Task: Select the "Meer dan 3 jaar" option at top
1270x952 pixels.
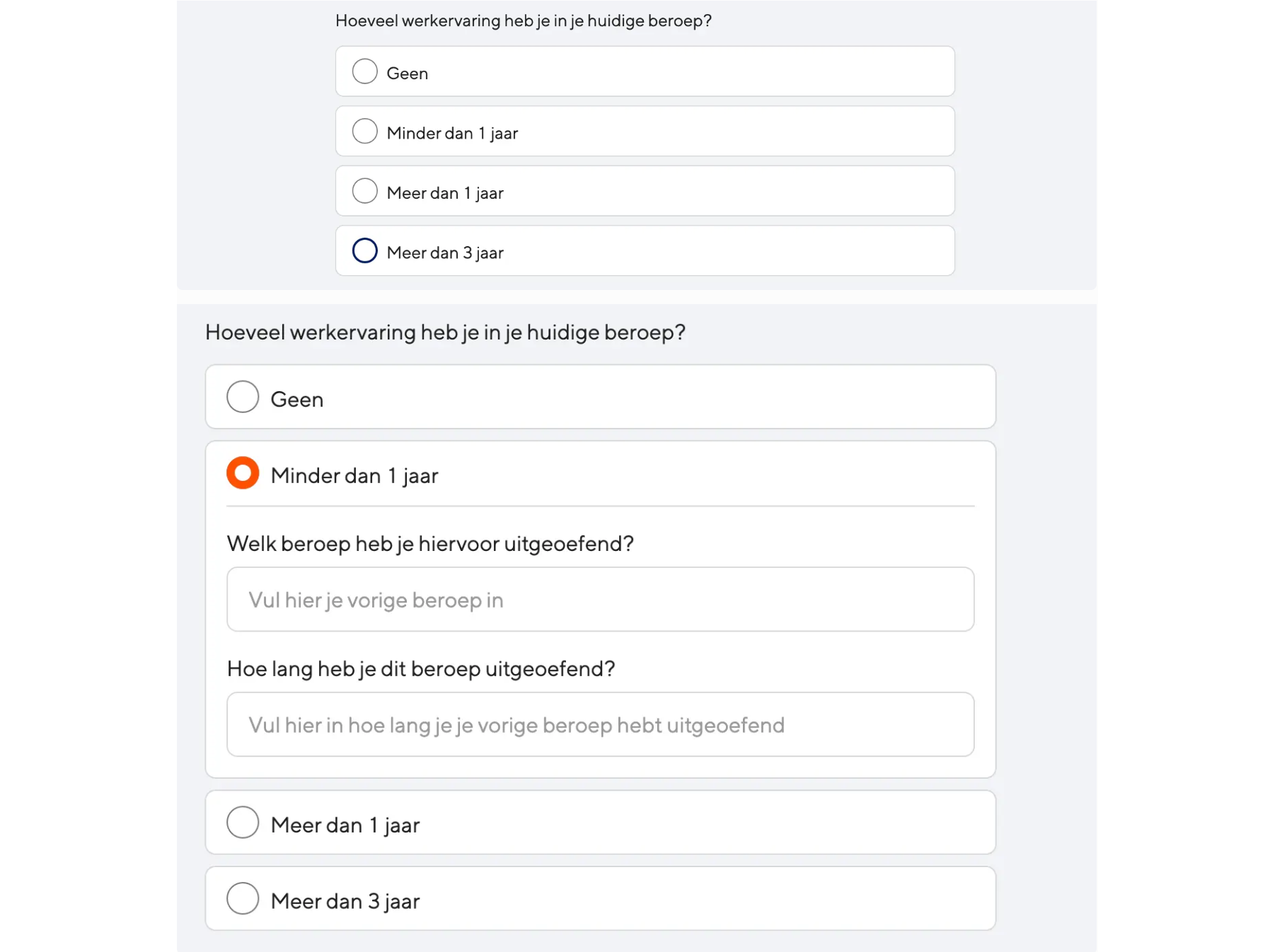Action: click(x=364, y=250)
